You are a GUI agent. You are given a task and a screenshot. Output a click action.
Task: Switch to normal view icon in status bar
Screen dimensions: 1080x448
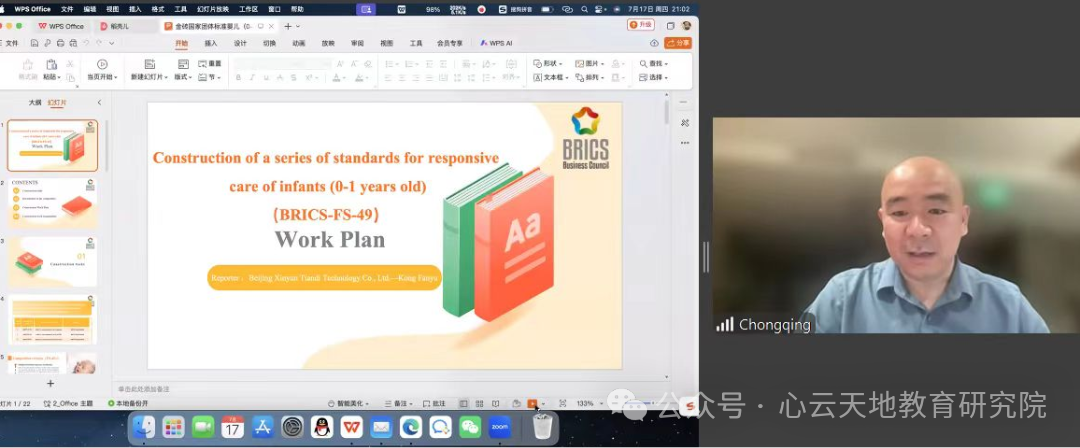click(x=464, y=403)
